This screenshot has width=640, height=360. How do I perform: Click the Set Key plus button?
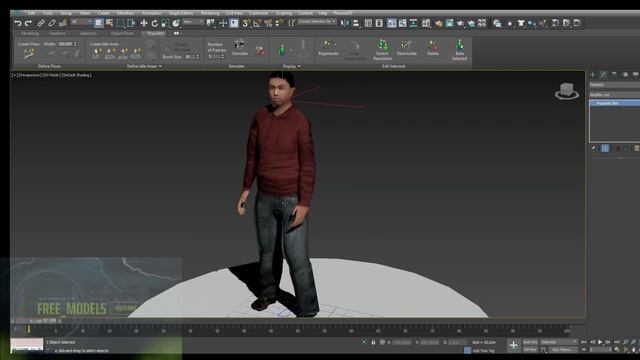[x=513, y=345]
